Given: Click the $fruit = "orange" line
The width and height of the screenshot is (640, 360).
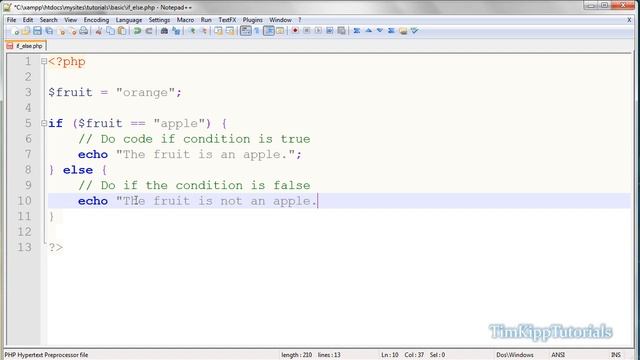Looking at the screenshot, I should [x=115, y=92].
